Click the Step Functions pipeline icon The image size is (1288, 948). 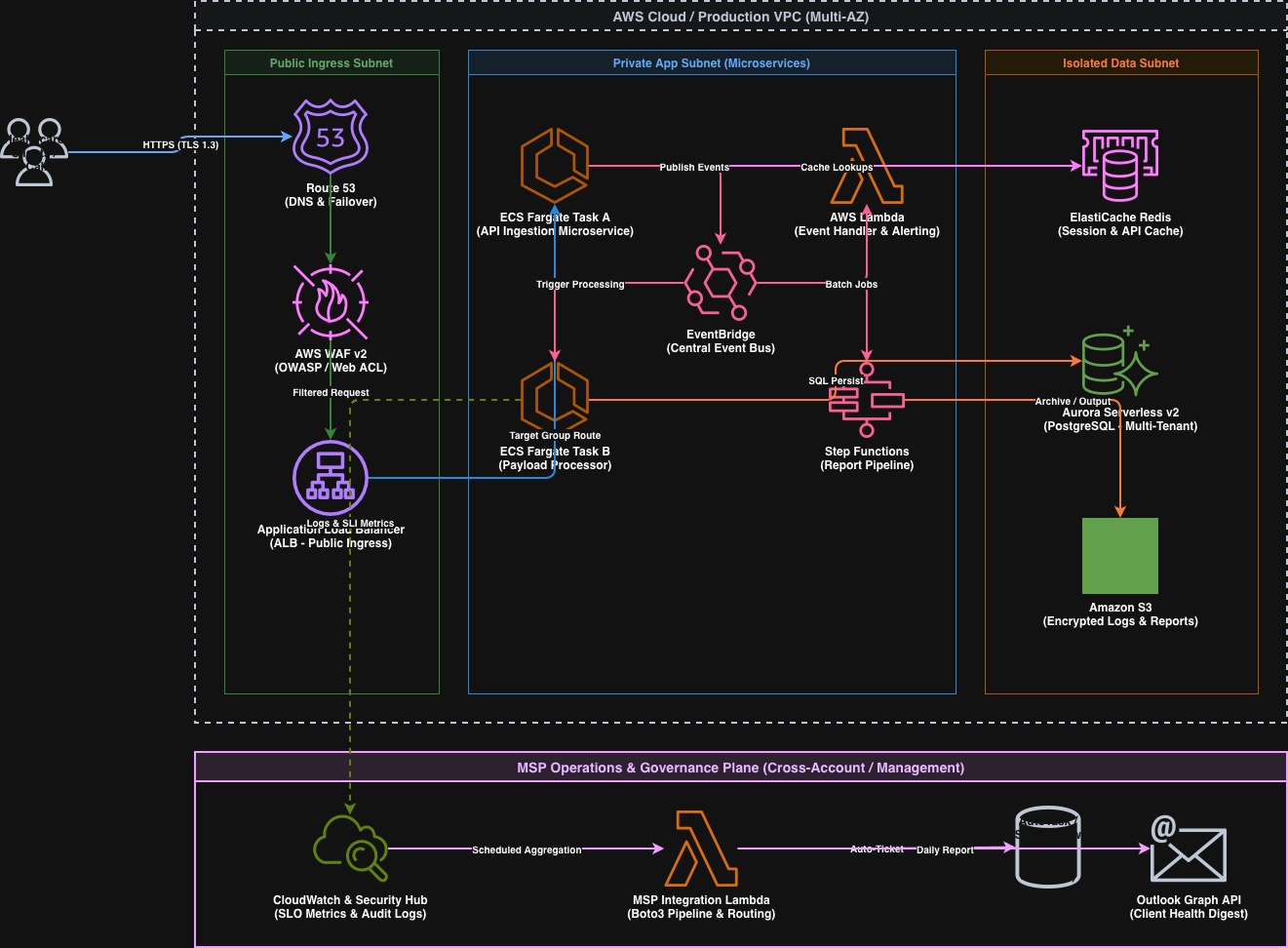pyautogui.click(x=867, y=400)
